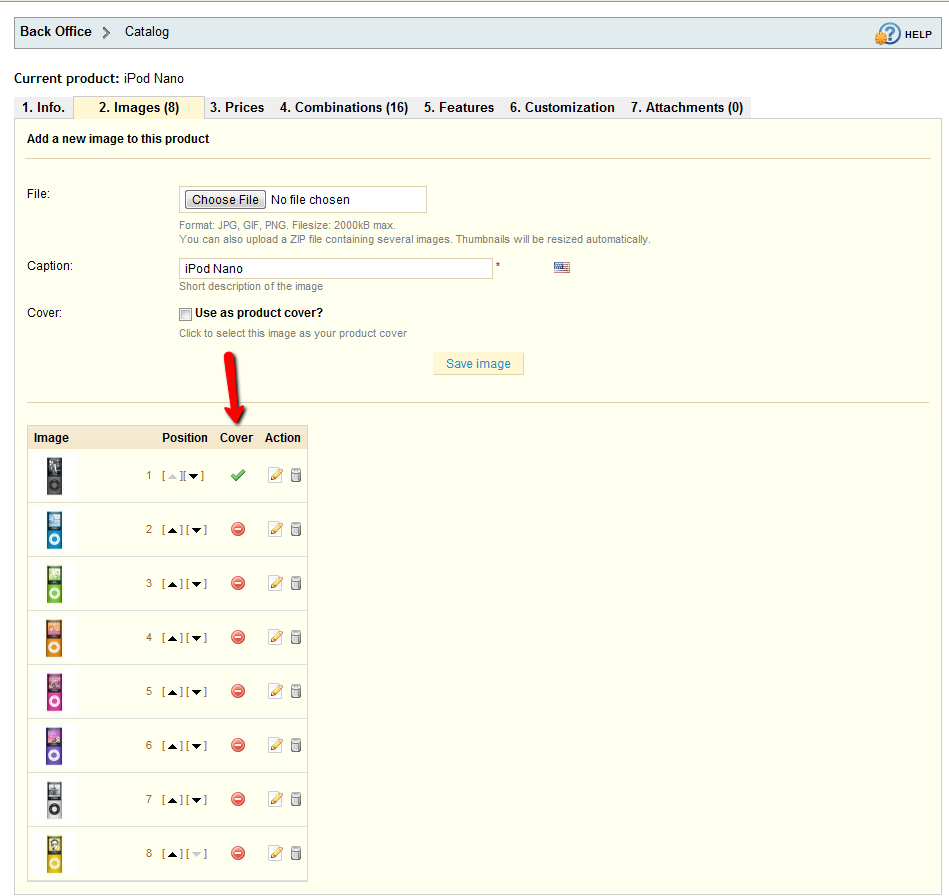Go to 4. Combinations (16) tab
Screen dimensions: 949x896
pyautogui.click(x=344, y=108)
